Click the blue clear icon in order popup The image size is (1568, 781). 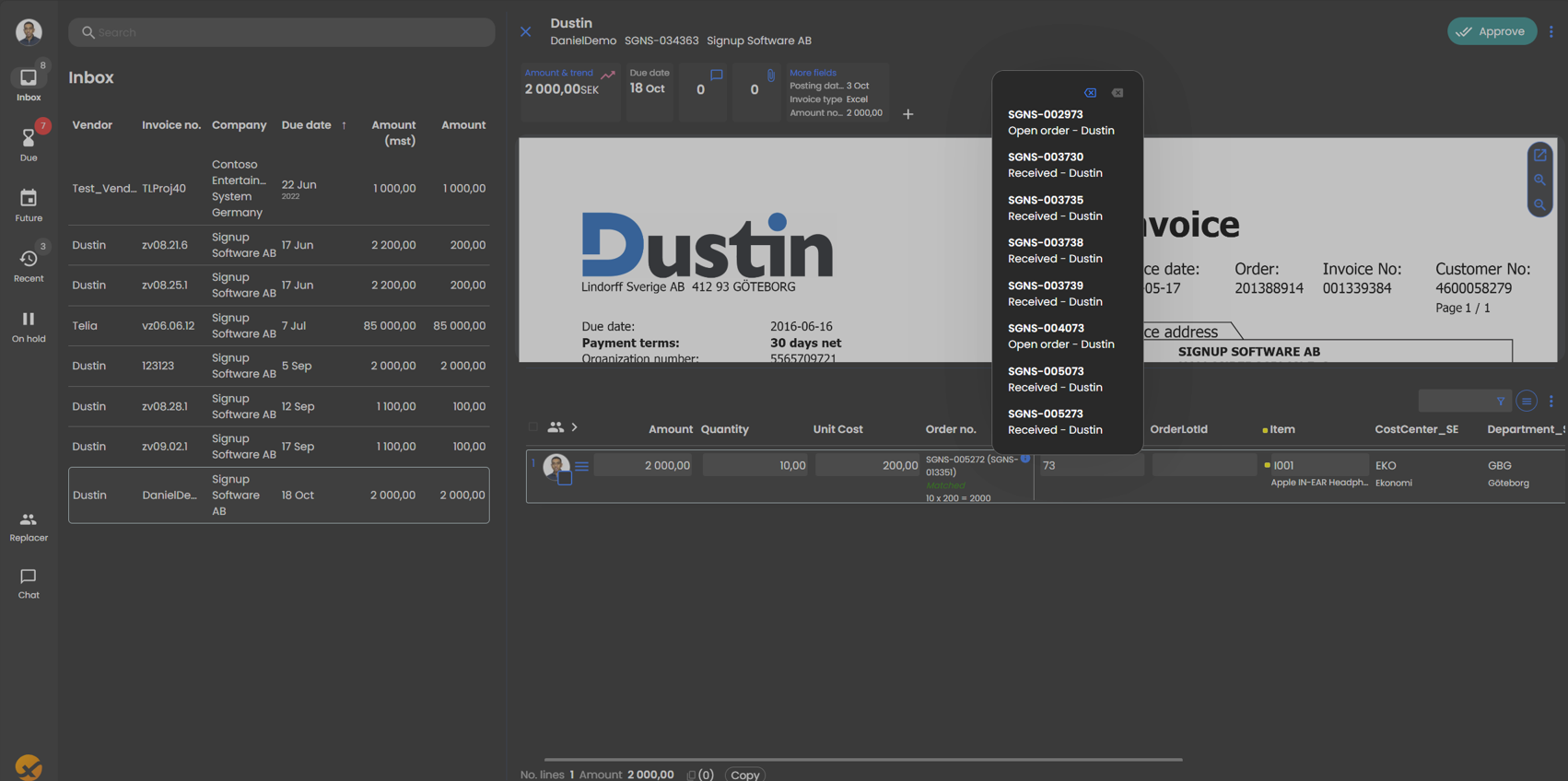coord(1090,93)
